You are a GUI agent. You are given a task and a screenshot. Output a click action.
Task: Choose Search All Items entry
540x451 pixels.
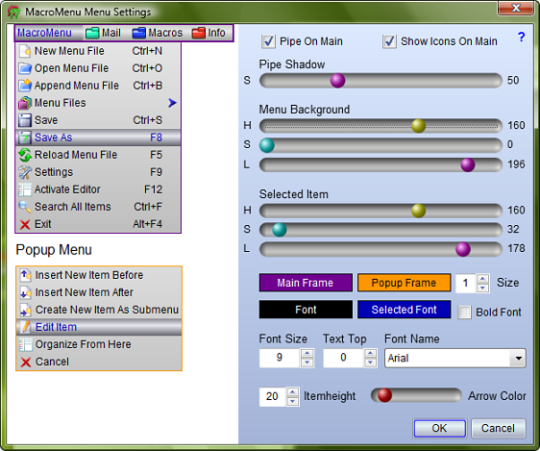(98, 207)
